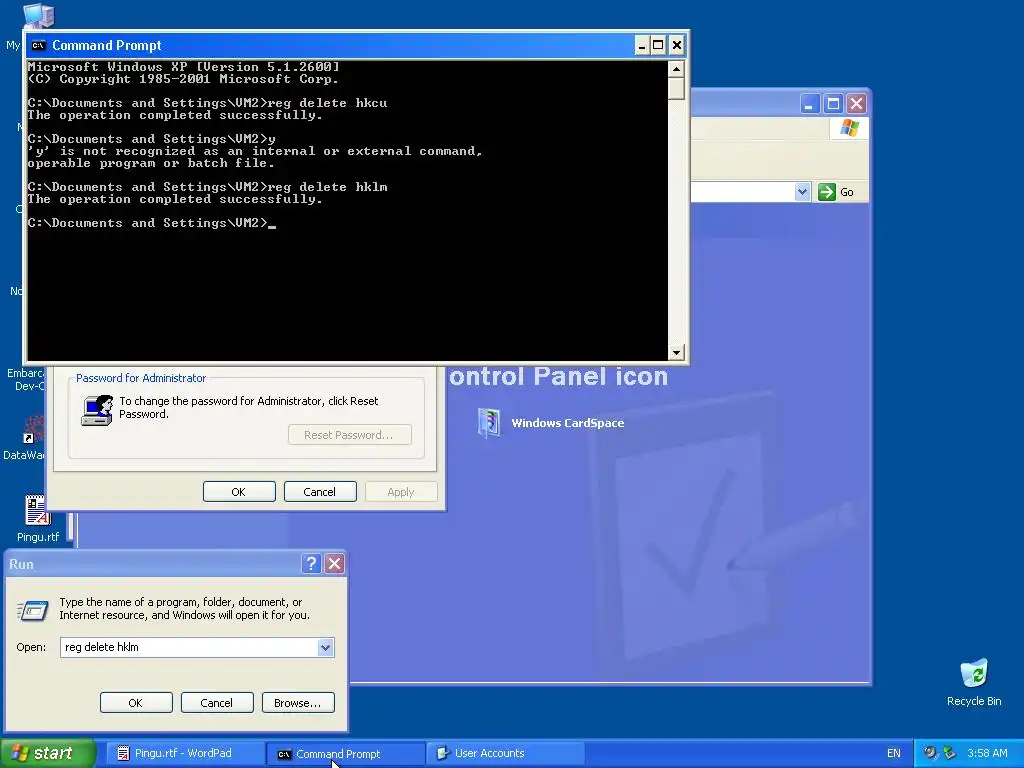Maximize the Command Prompt window
This screenshot has height=768, width=1024.
[x=658, y=45]
